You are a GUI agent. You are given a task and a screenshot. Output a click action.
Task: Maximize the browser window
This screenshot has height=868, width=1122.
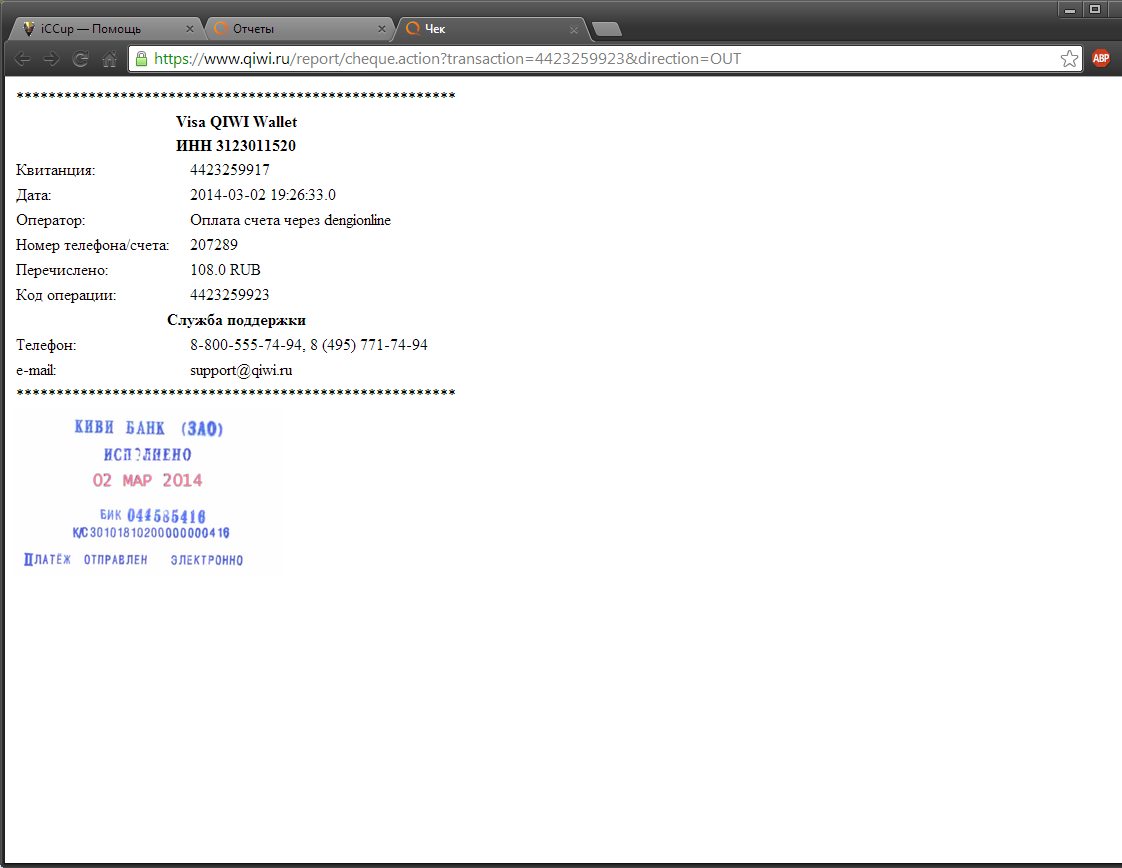click(1095, 10)
